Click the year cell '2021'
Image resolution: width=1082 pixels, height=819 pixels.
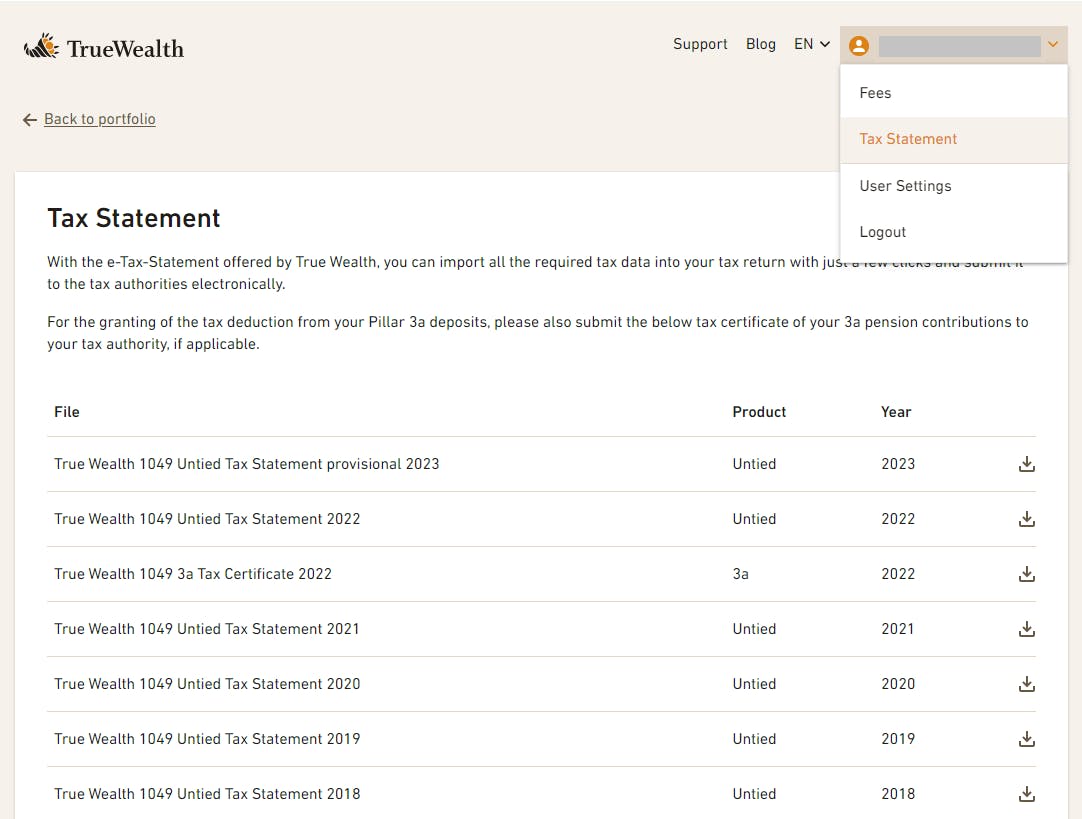897,629
